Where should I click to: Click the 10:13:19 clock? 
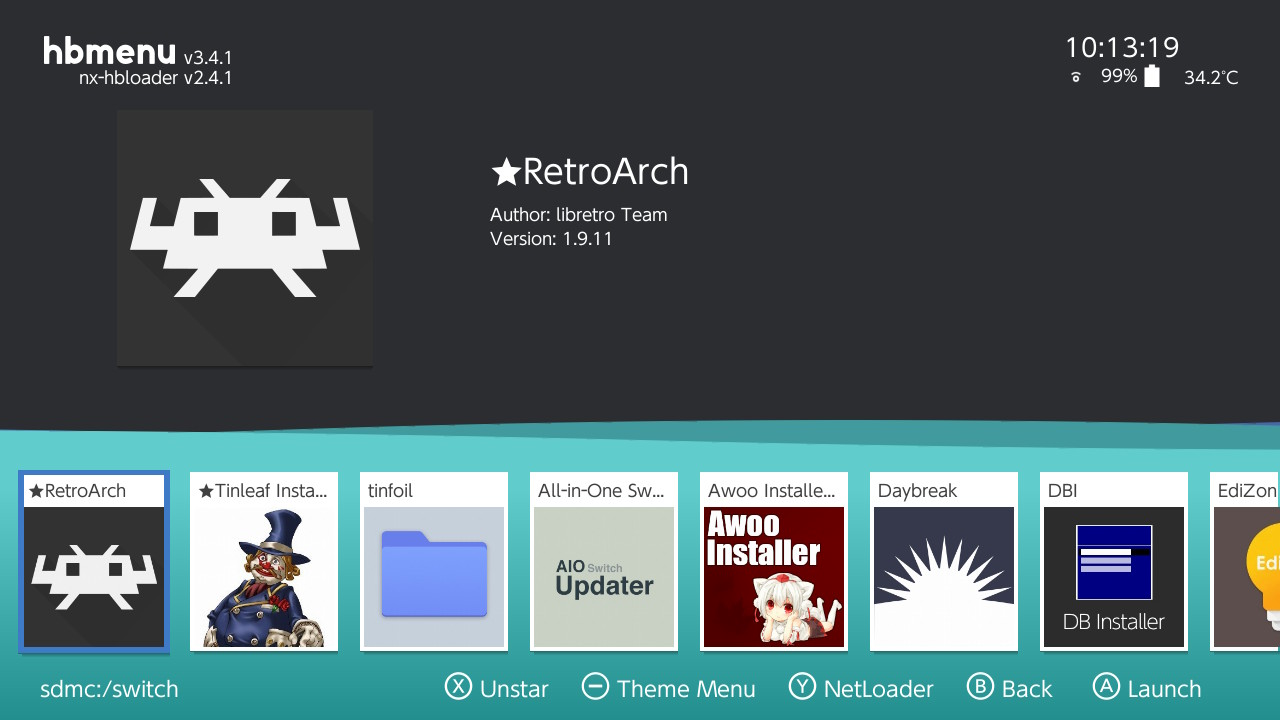tap(1122, 47)
